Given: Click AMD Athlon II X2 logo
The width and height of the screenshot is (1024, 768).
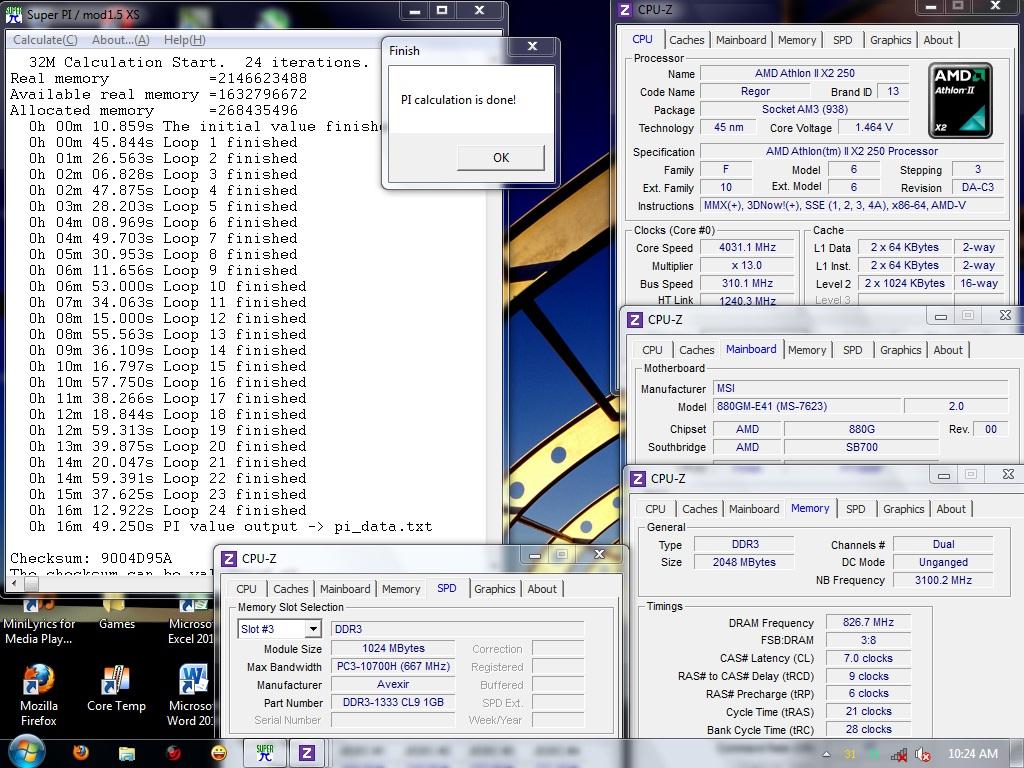Looking at the screenshot, I should 960,100.
